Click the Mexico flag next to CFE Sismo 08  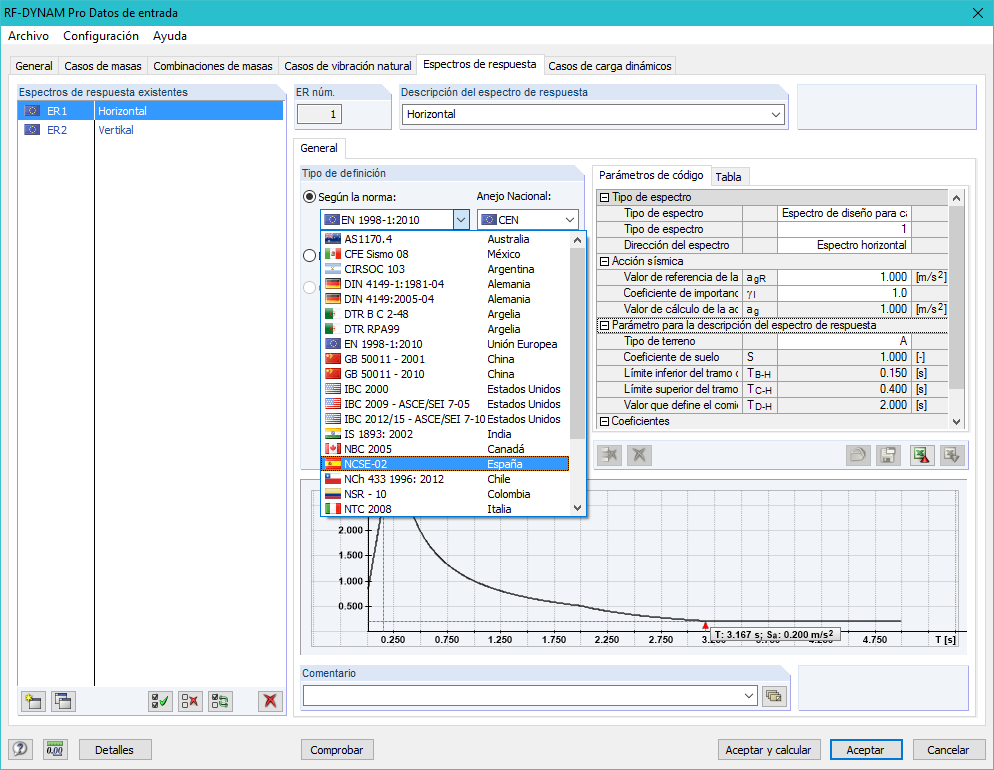333,254
